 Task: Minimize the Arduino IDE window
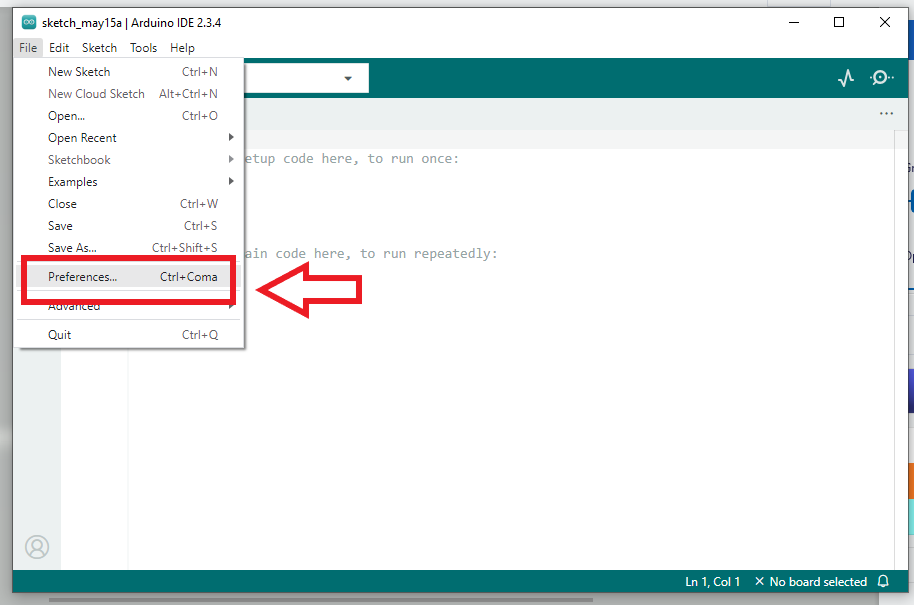pyautogui.click(x=794, y=23)
